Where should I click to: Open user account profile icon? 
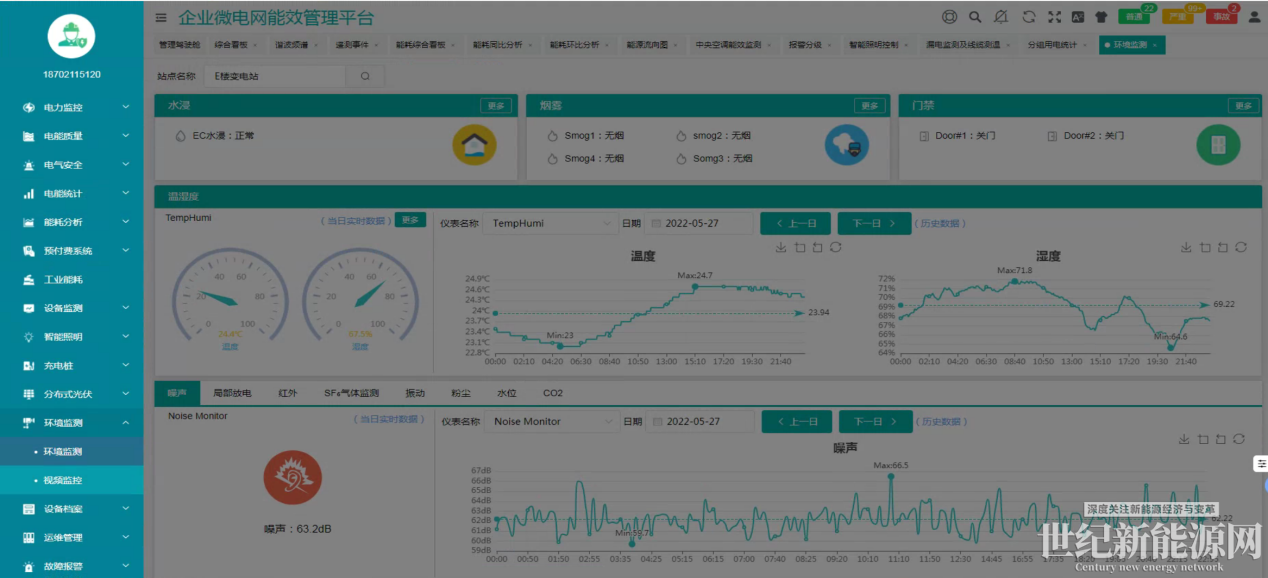point(1254,17)
